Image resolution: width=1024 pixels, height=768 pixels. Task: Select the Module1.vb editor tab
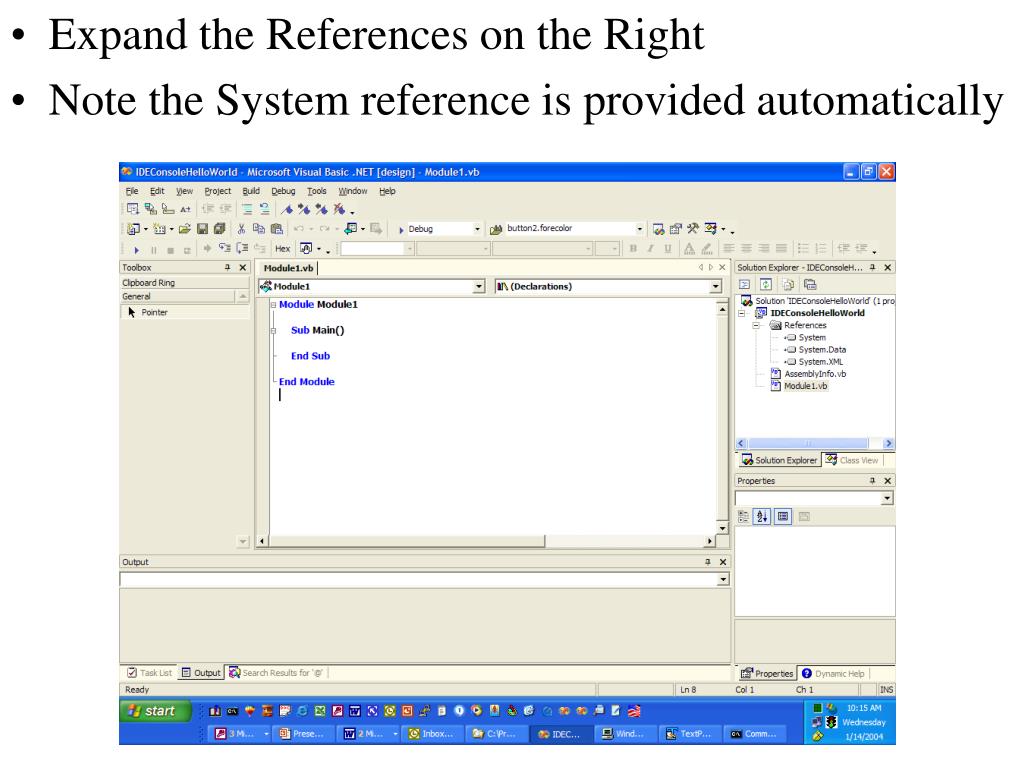click(288, 268)
